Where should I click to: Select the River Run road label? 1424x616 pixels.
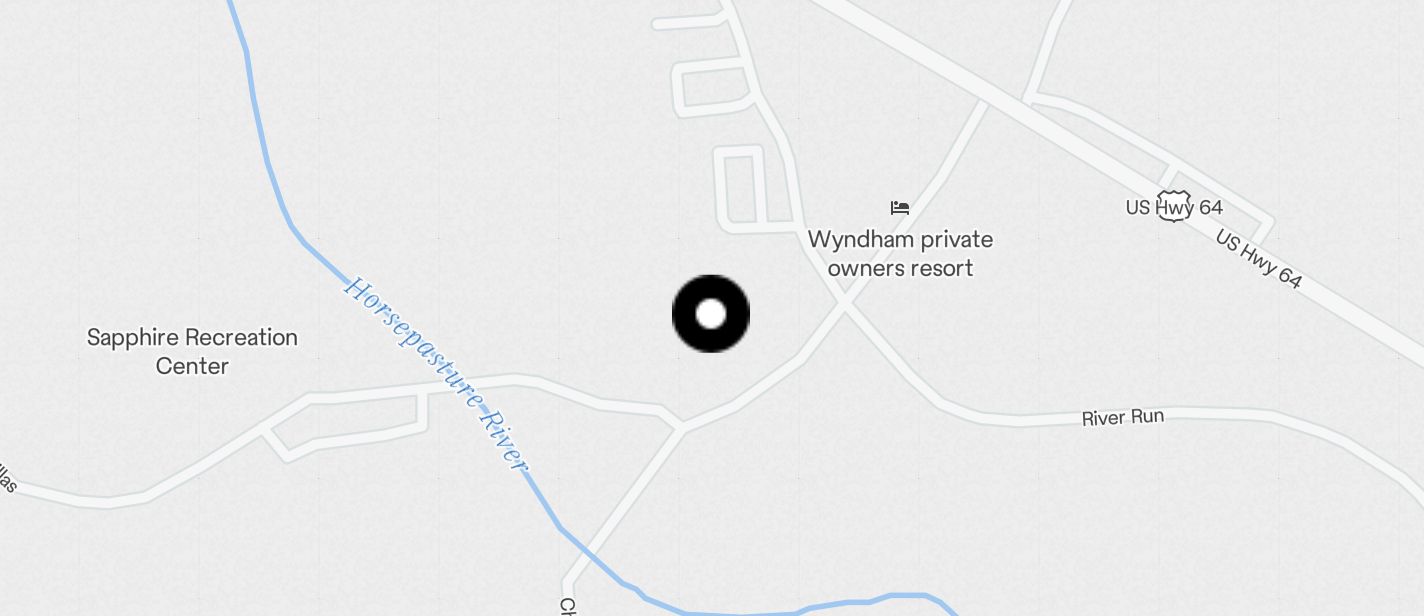tap(1123, 417)
